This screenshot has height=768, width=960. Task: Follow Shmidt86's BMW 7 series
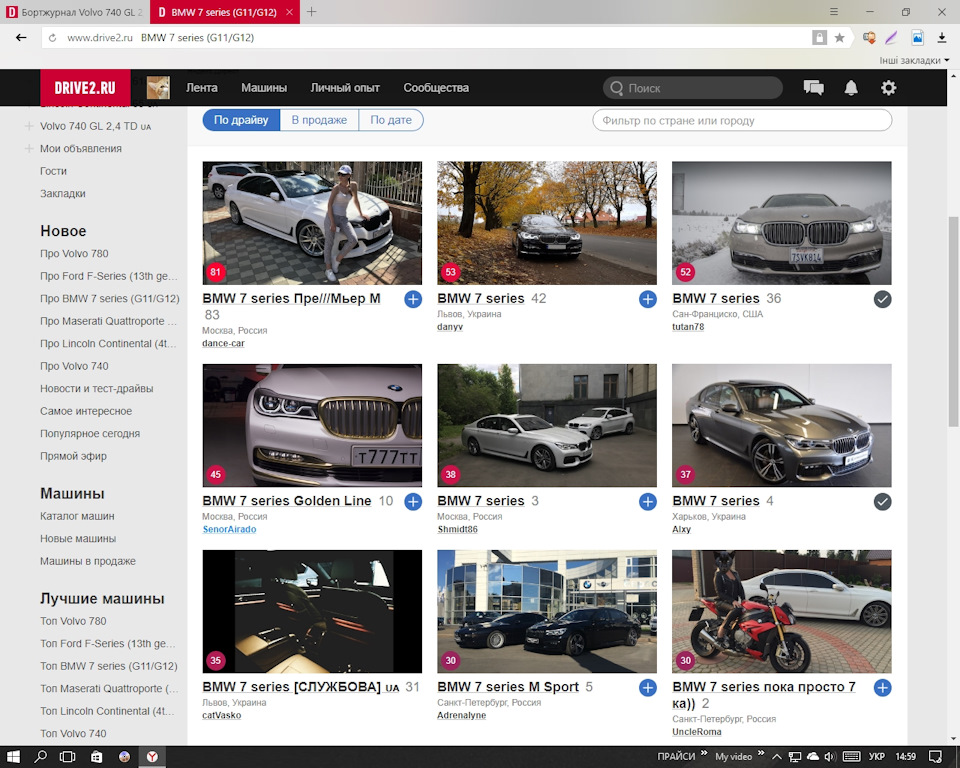[648, 502]
